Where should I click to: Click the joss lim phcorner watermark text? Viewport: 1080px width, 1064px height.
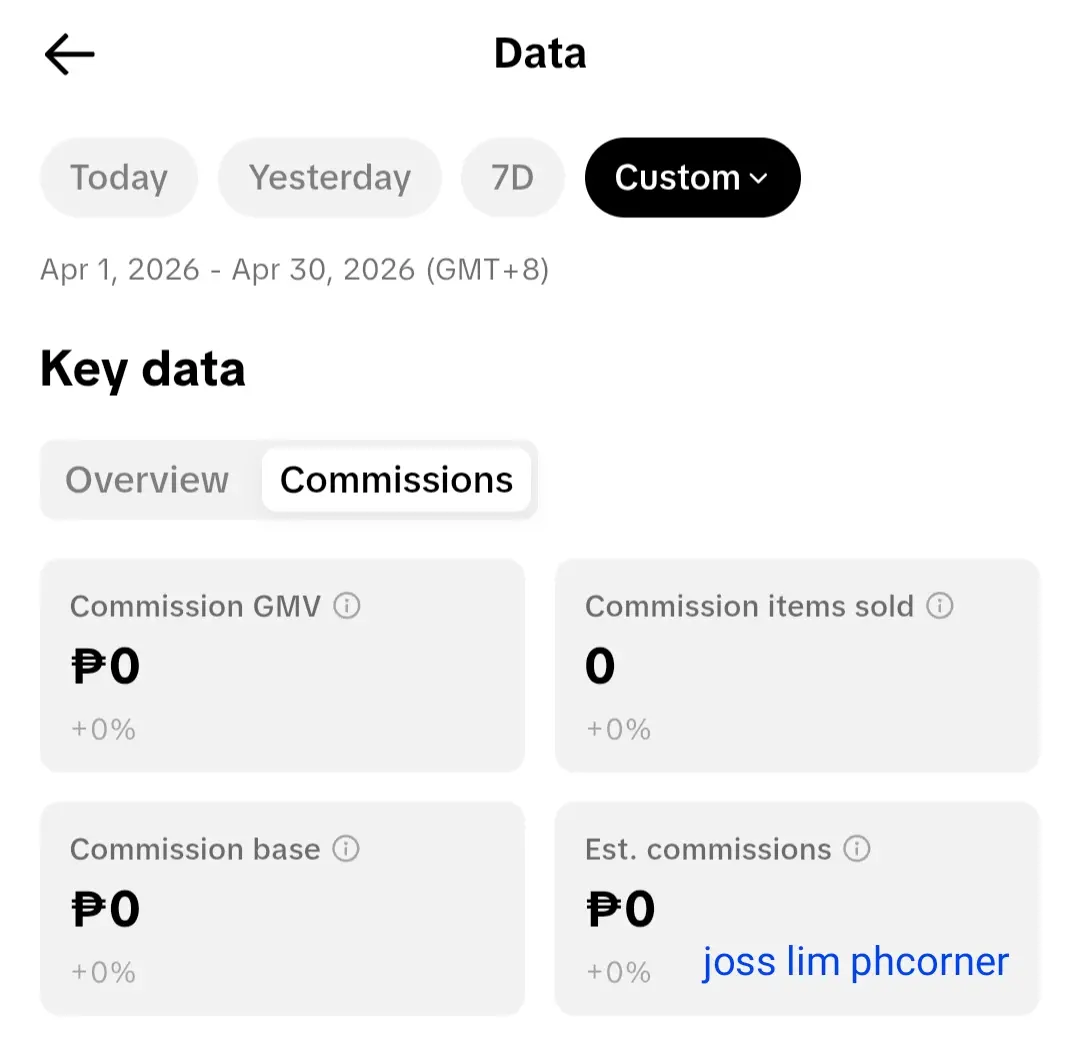[x=855, y=962]
